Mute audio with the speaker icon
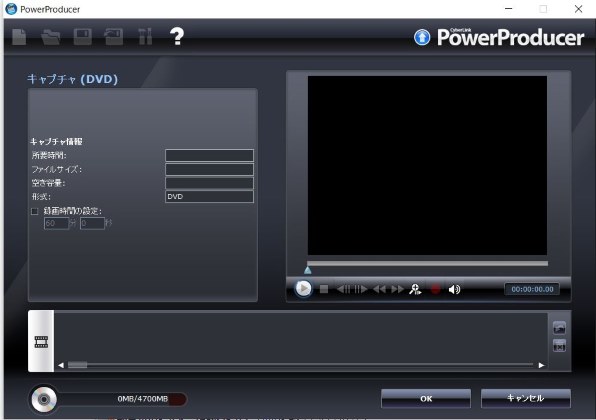This screenshot has height=420, width=596. pyautogui.click(x=454, y=290)
